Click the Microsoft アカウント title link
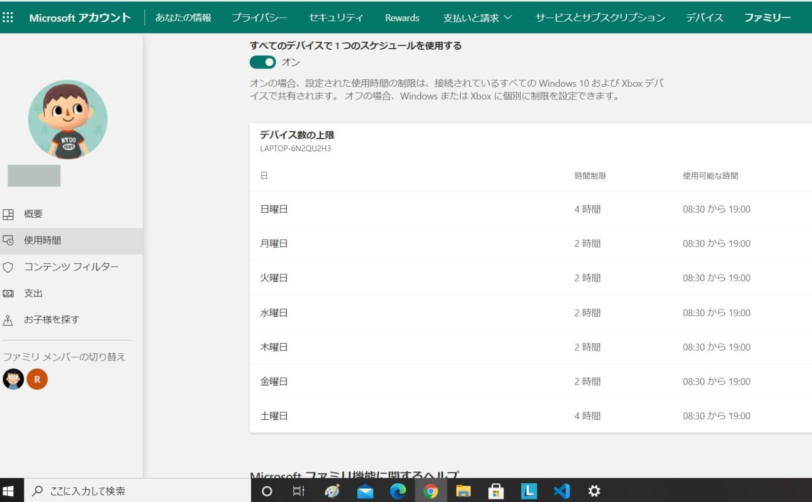This screenshot has width=812, height=502. [x=80, y=18]
